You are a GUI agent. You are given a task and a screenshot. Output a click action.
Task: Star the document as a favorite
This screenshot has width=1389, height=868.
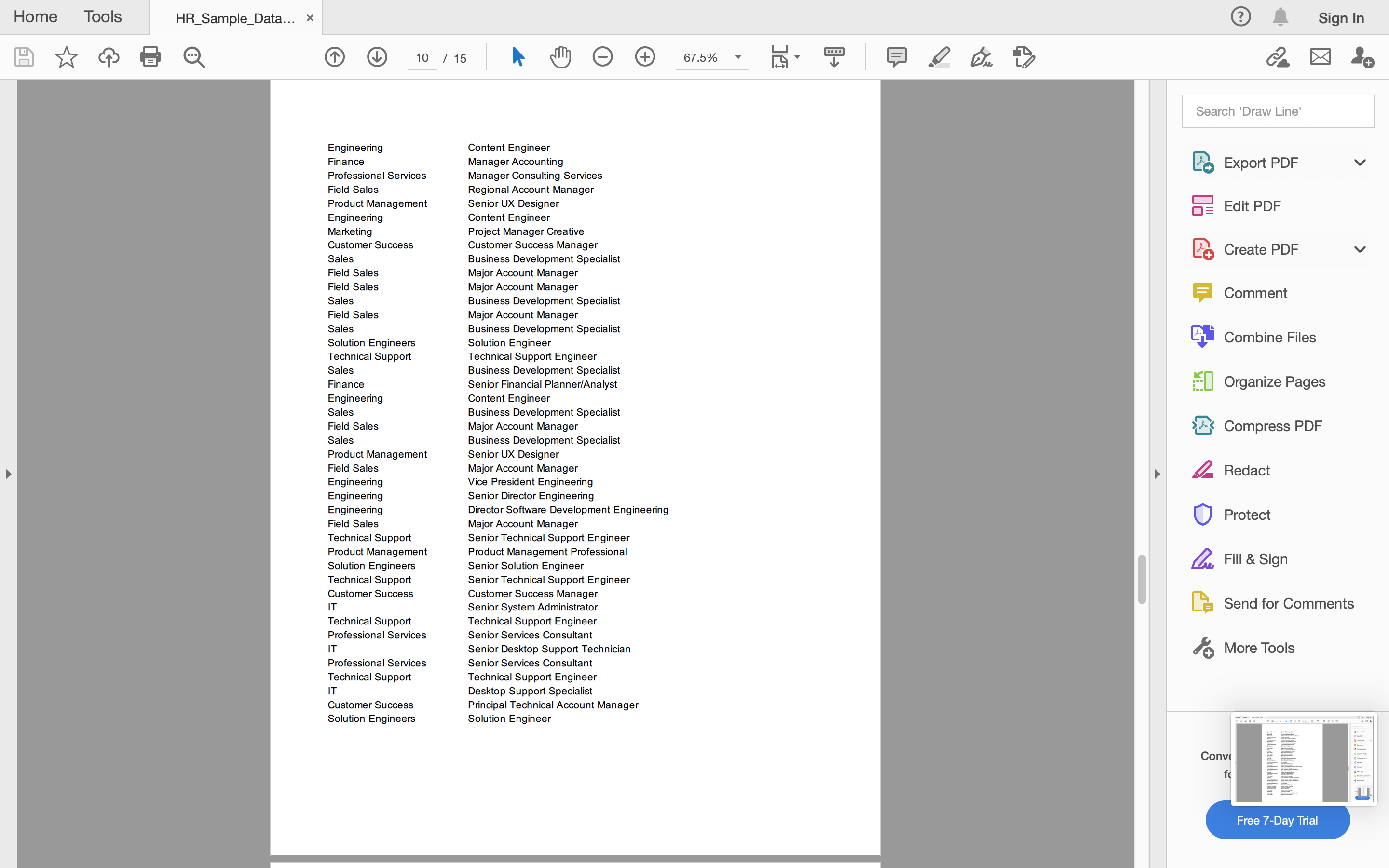[x=66, y=57]
